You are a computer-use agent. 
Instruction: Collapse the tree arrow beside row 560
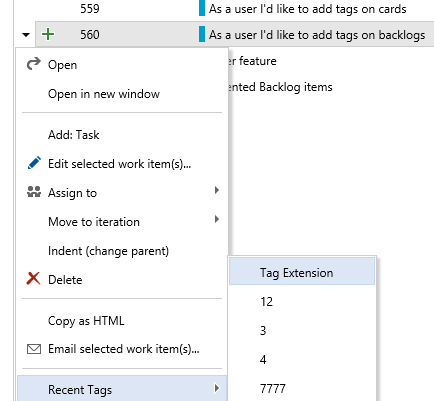(26, 34)
